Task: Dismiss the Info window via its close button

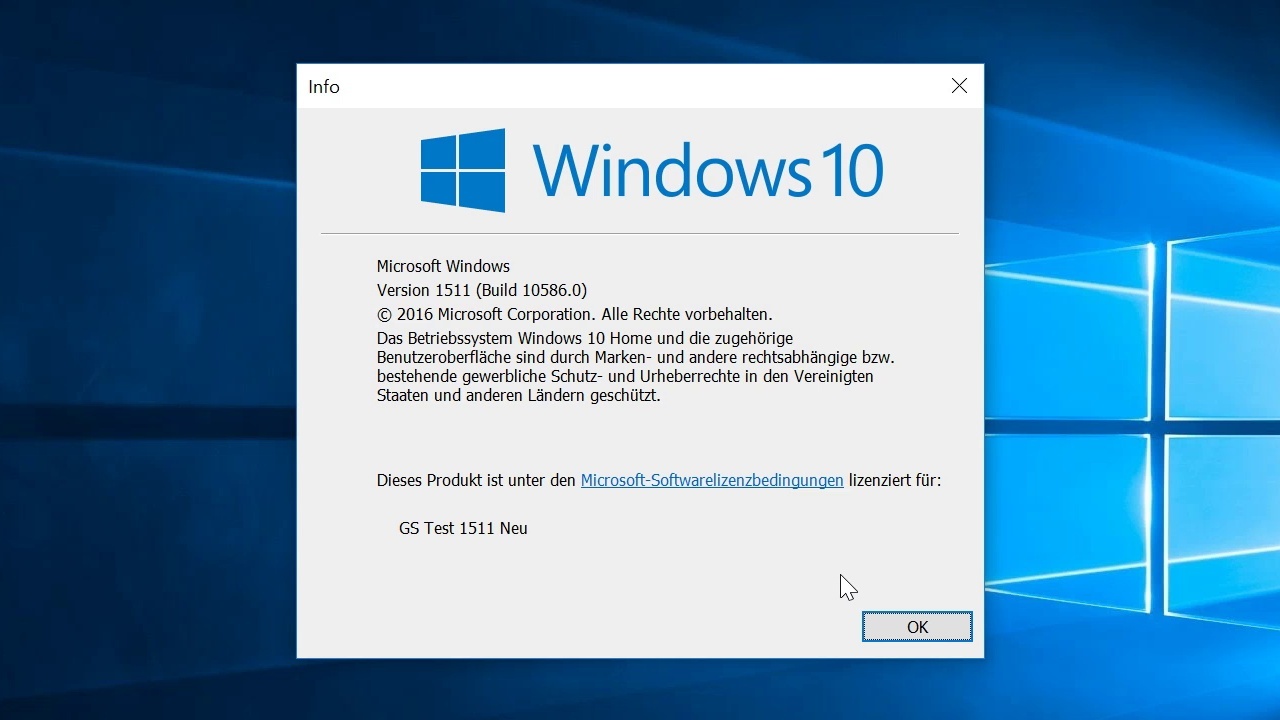Action: pos(959,86)
